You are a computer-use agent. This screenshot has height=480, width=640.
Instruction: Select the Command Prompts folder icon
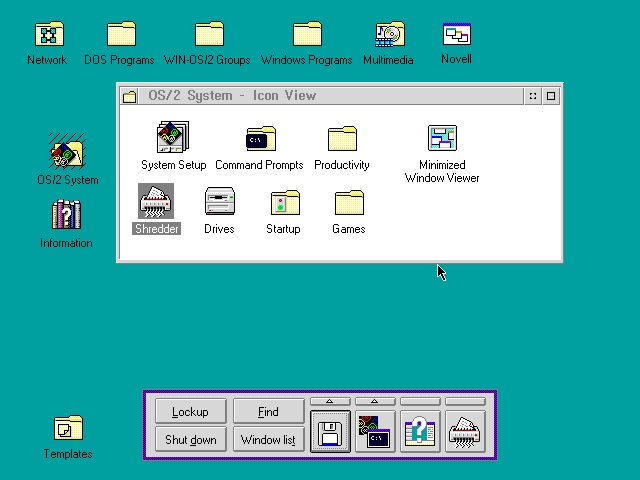pyautogui.click(x=261, y=138)
